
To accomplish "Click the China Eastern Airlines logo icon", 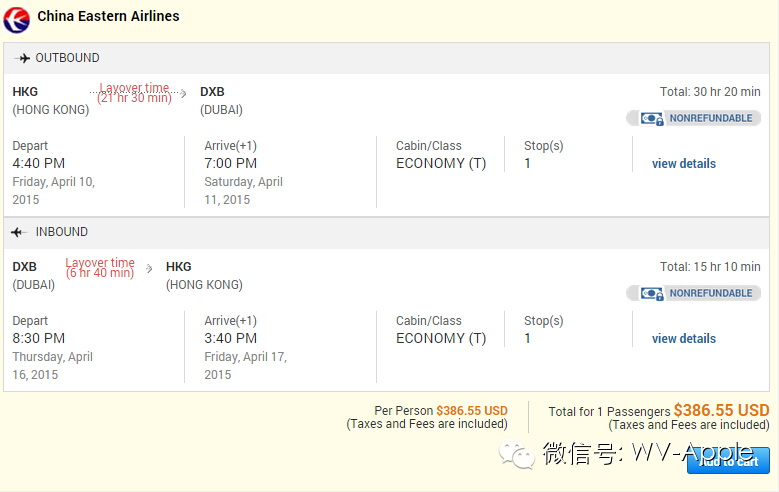I will [17, 16].
